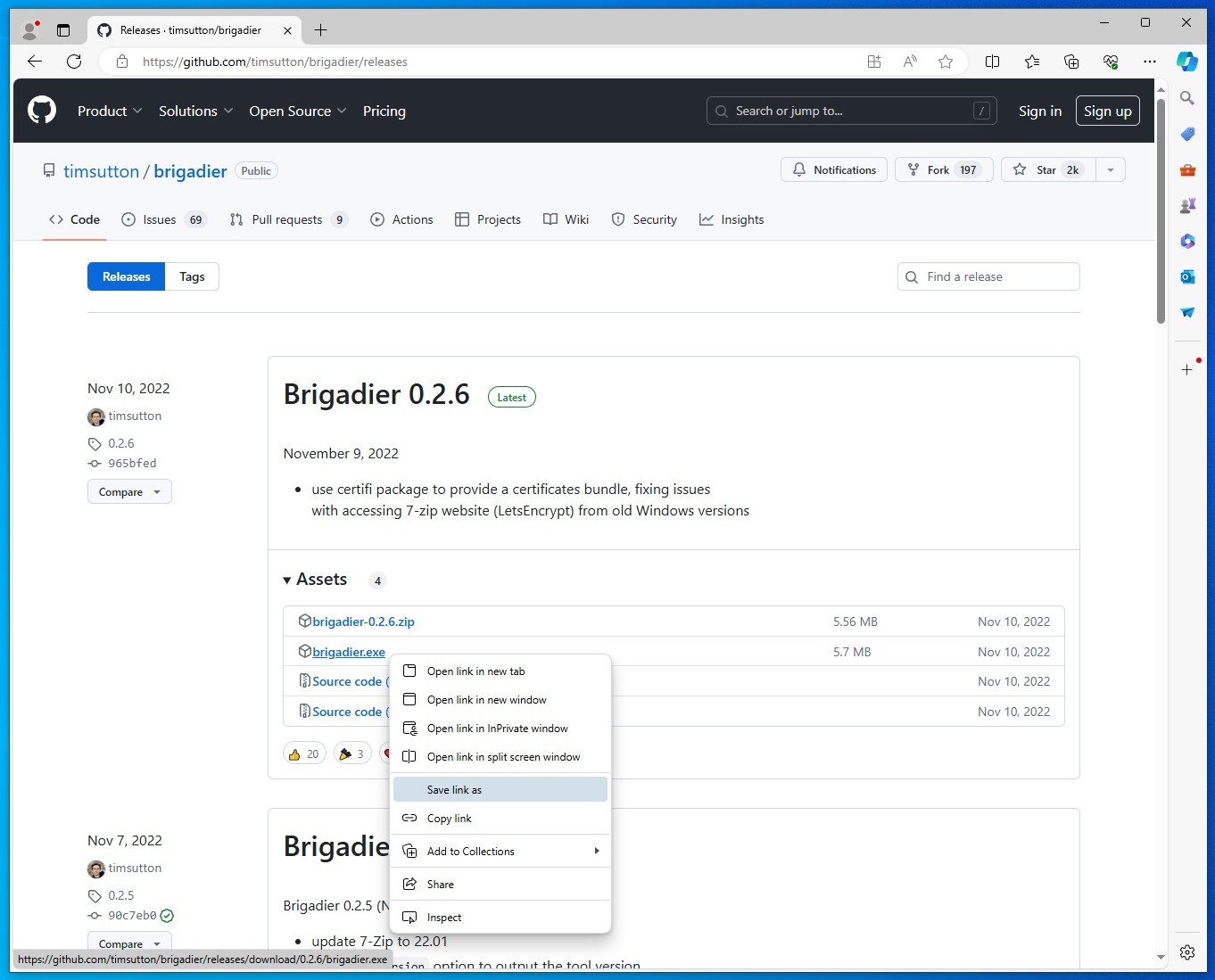Viewport: 1215px width, 980px height.
Task: Switch to the Issues tab
Action: (x=163, y=219)
